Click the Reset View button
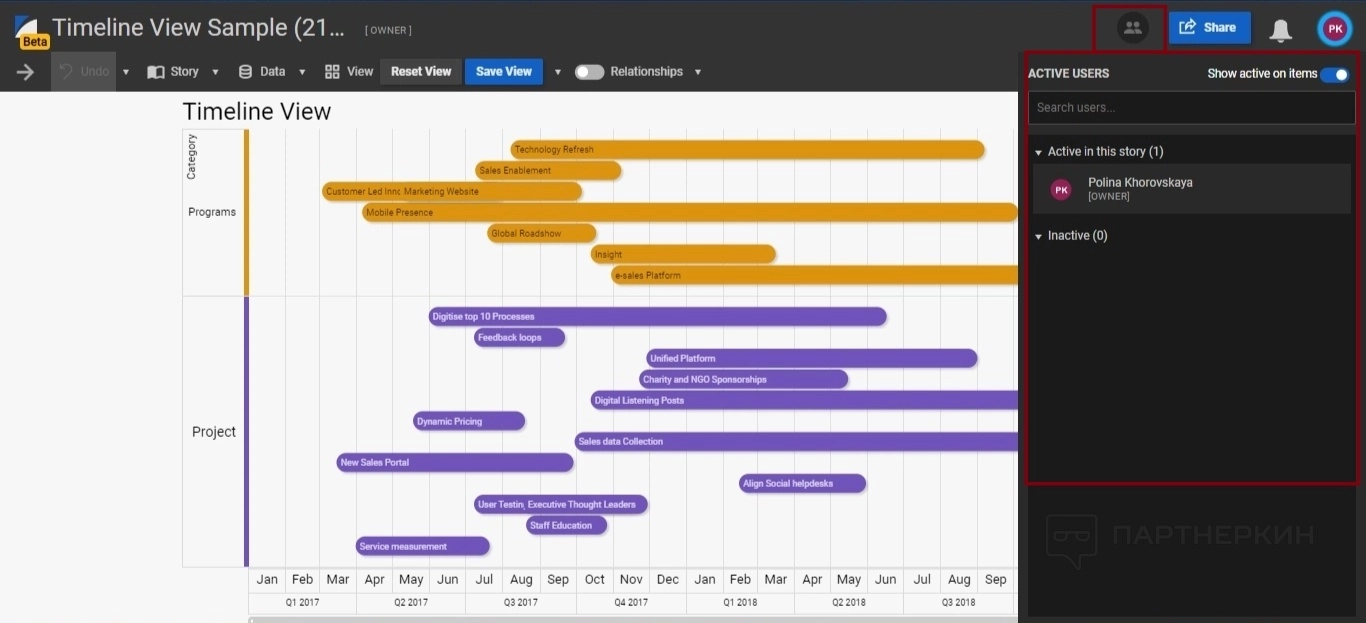This screenshot has width=1366, height=623. point(421,72)
